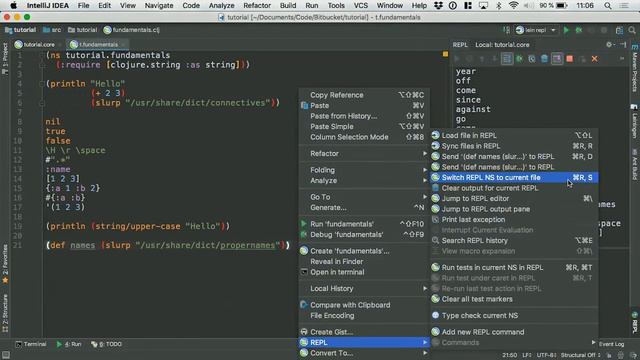The image size is (640, 360).
Task: Click fundamentals.clj in the breadcrumb bar
Action: pyautogui.click(x=131, y=30)
